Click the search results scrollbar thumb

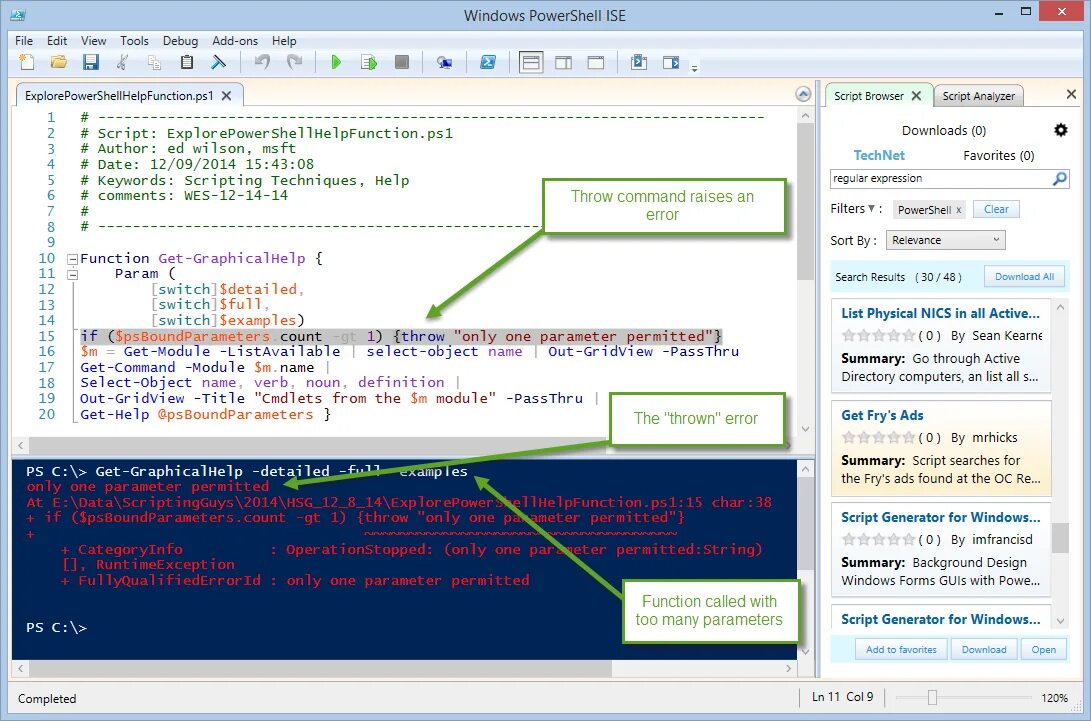click(1060, 538)
